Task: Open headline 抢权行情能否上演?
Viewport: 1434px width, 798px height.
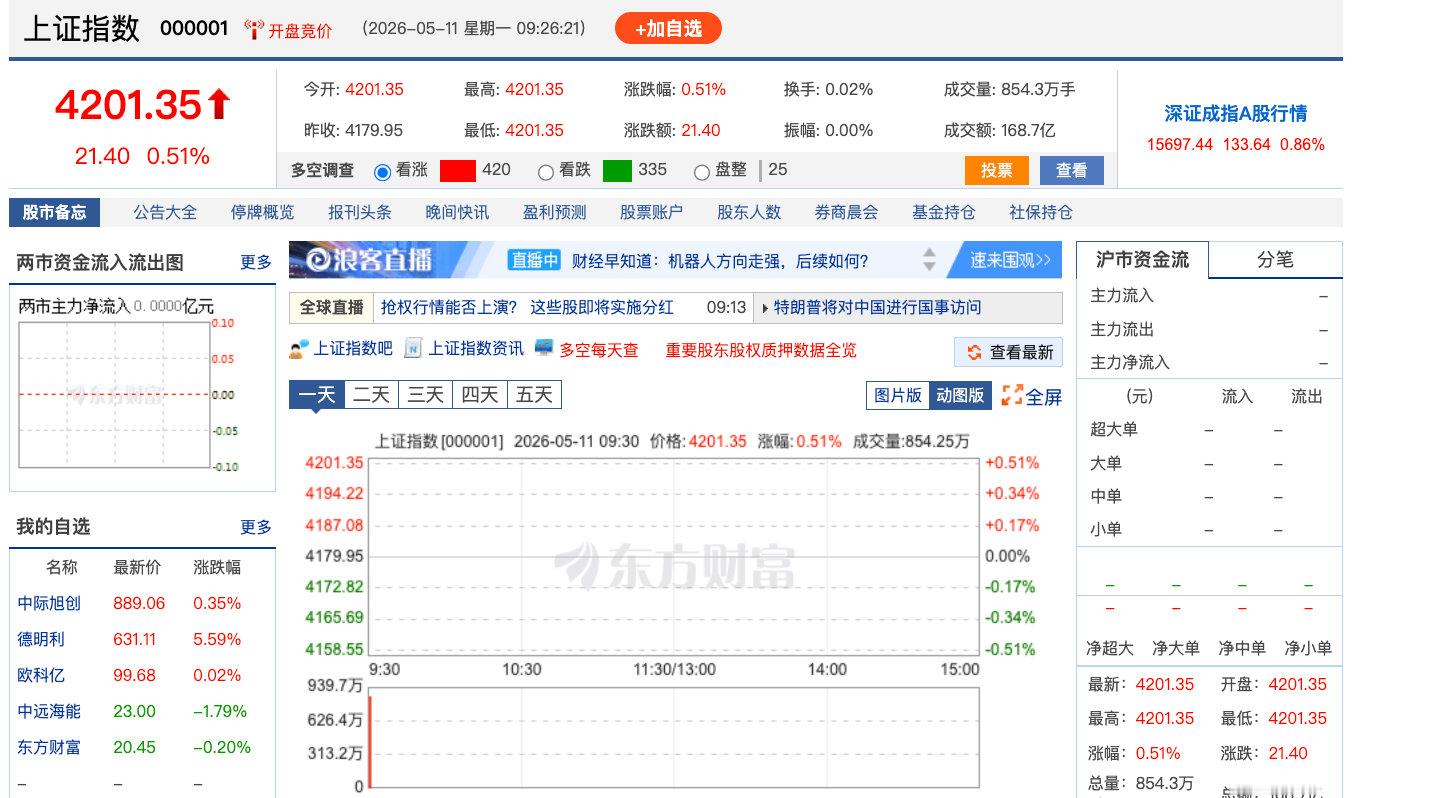Action: 450,307
